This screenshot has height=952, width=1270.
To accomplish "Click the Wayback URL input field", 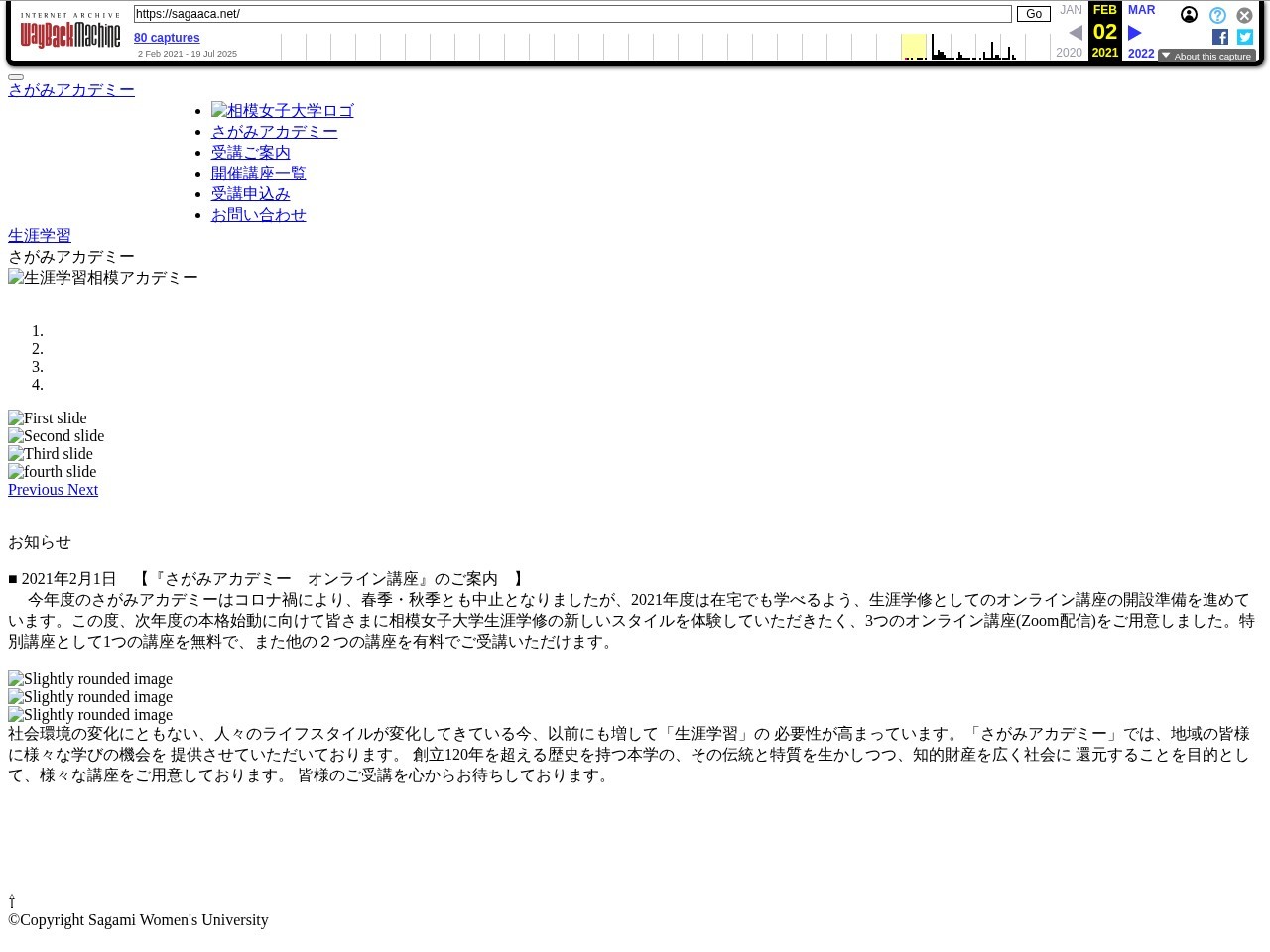I will 572,14.
